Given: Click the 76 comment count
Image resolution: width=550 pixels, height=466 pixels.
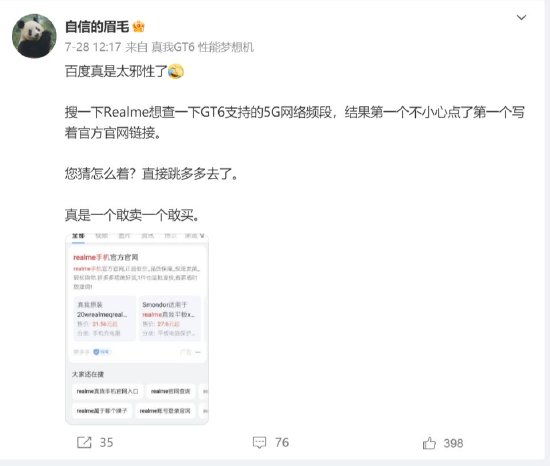Looking at the screenshot, I should (282, 443).
